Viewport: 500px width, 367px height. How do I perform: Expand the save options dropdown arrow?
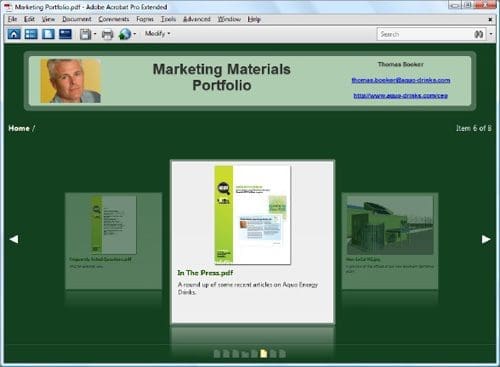point(95,34)
